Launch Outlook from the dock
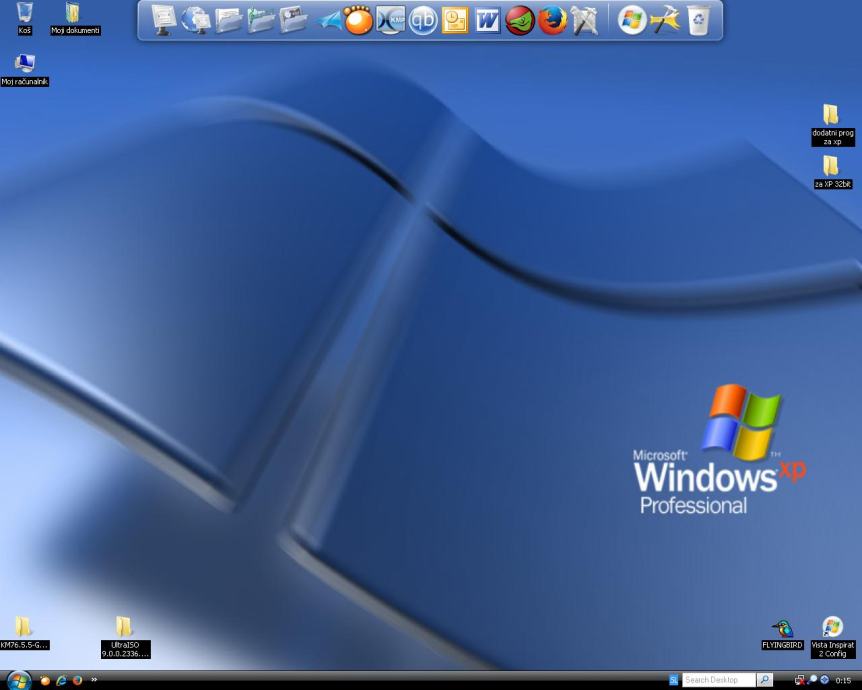Image resolution: width=862 pixels, height=690 pixels. [x=455, y=20]
